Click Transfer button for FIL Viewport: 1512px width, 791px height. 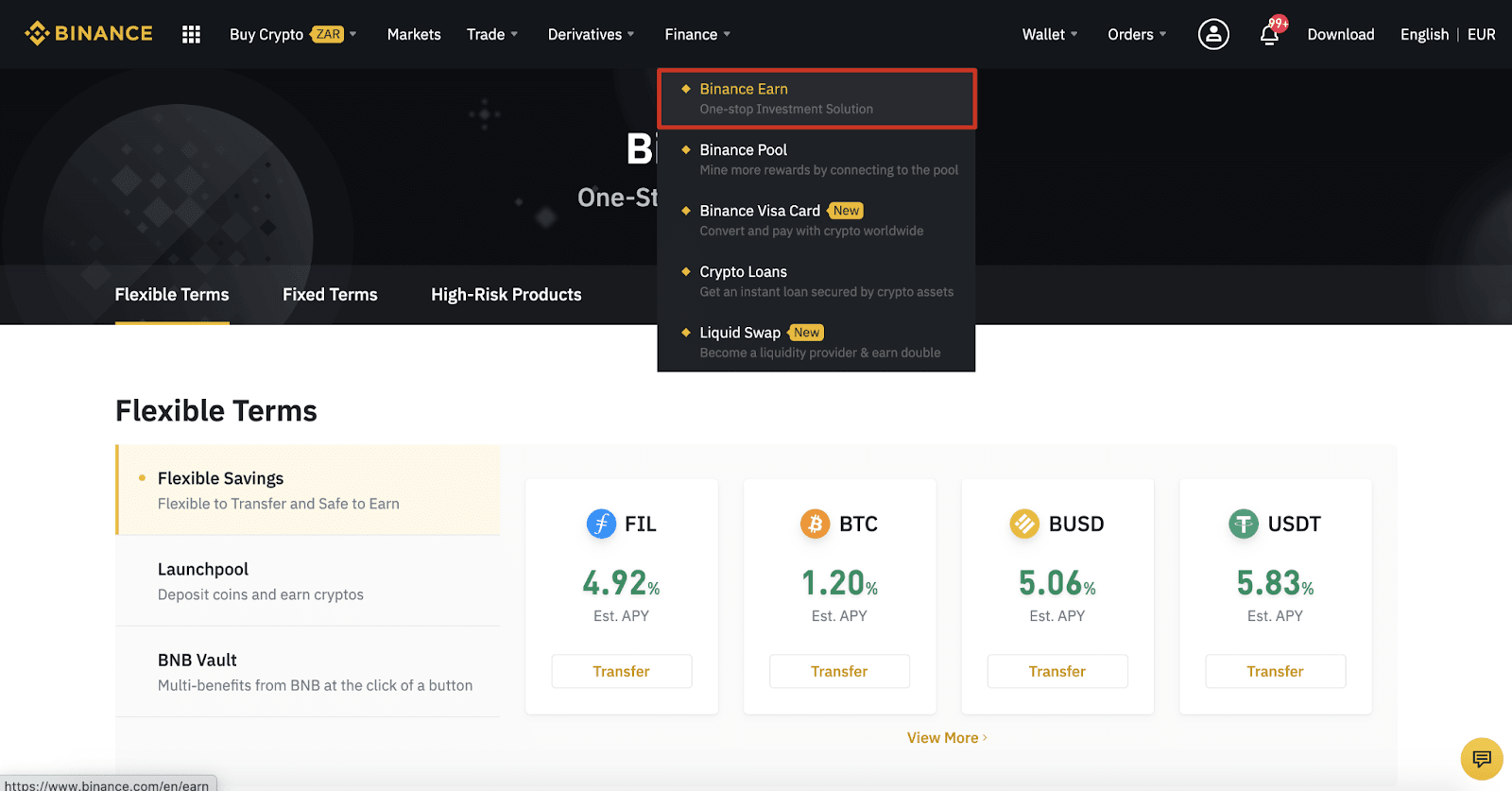pyautogui.click(x=622, y=671)
